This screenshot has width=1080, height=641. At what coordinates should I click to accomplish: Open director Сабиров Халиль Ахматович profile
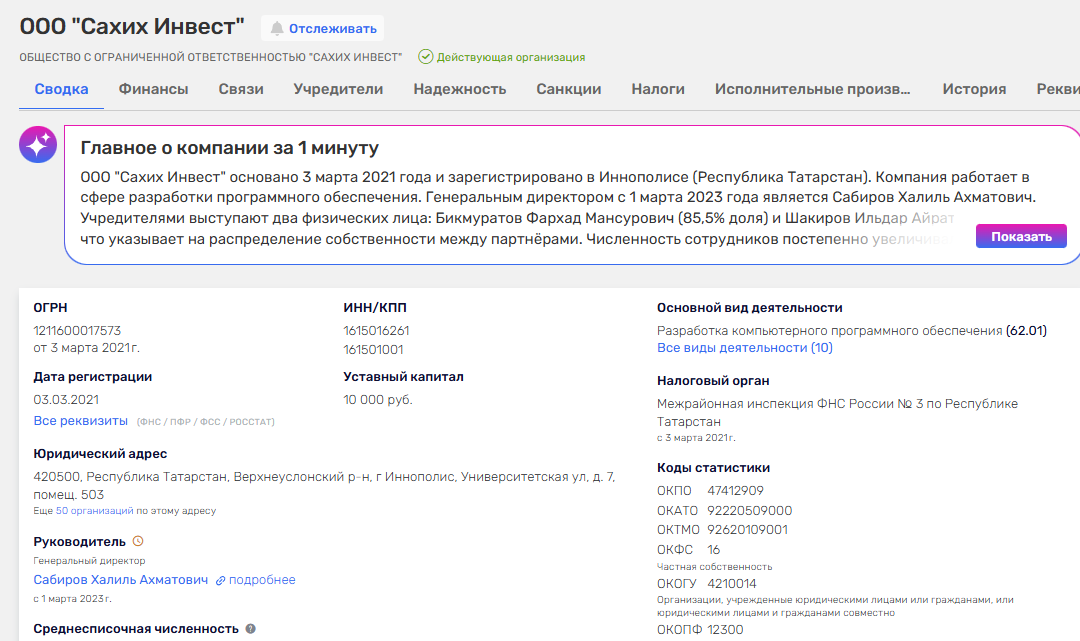coord(121,580)
